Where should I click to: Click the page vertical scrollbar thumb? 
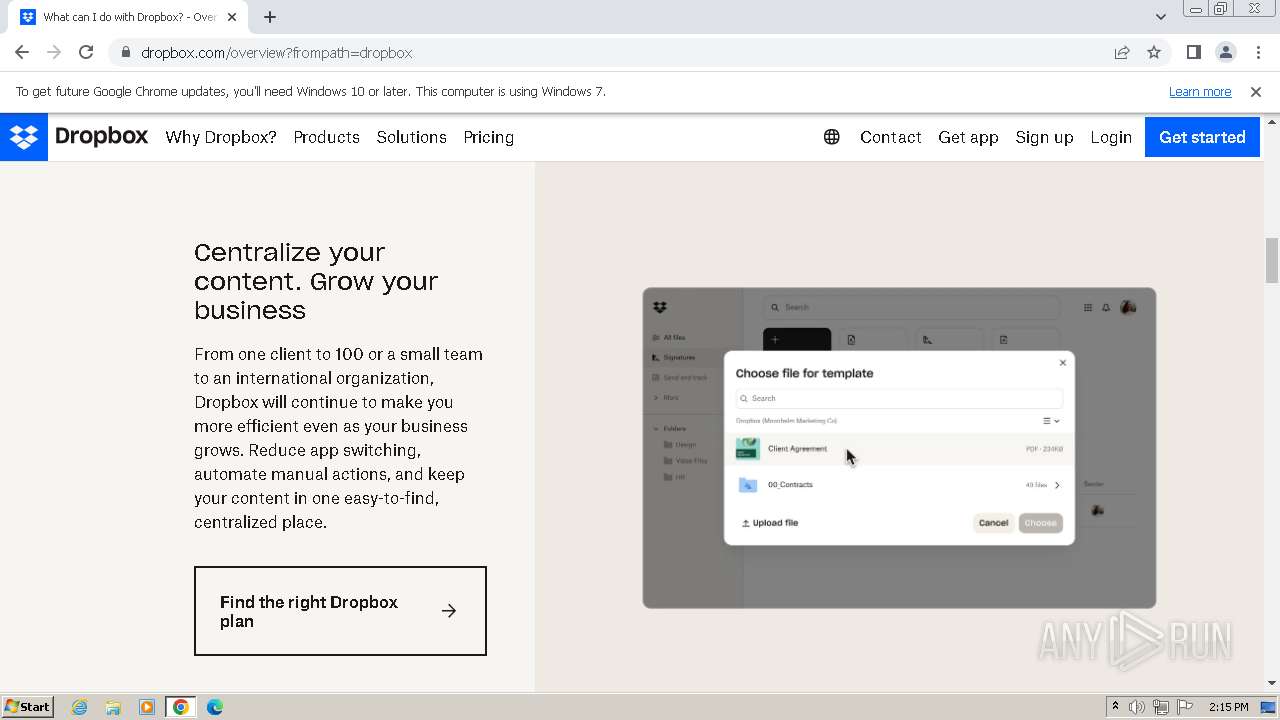click(1272, 260)
